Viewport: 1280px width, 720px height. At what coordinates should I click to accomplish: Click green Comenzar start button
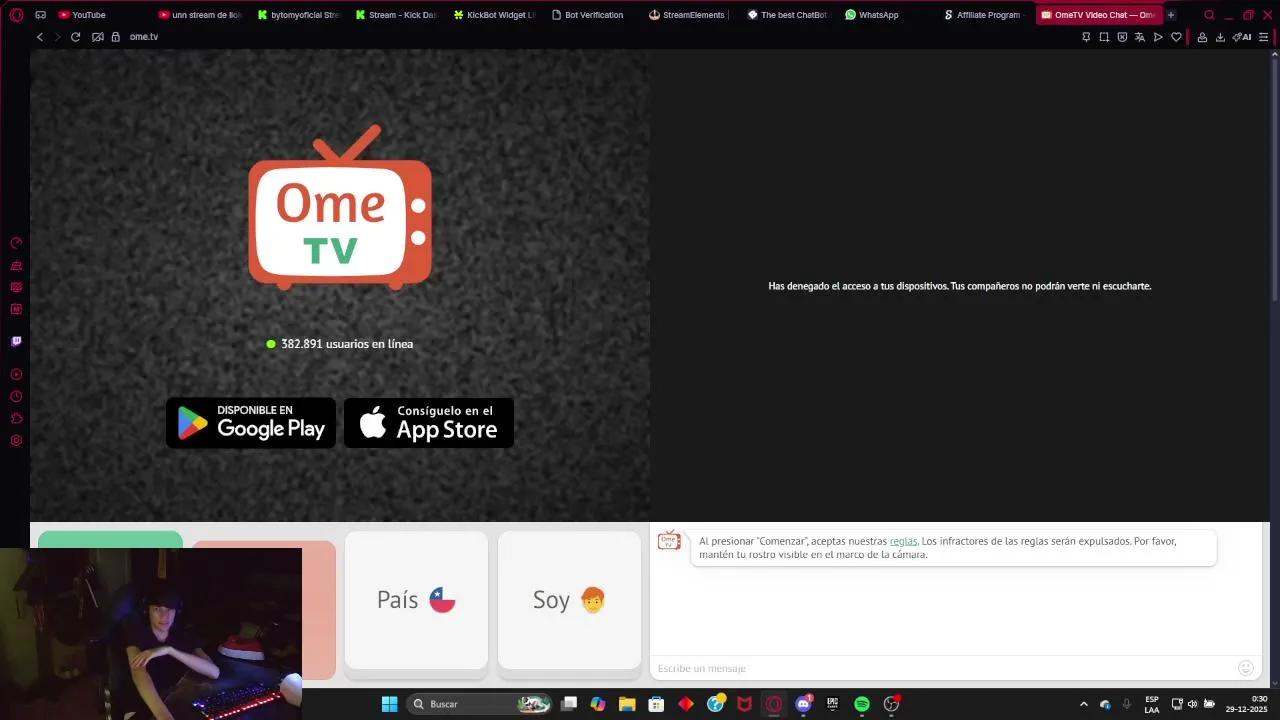tap(110, 540)
